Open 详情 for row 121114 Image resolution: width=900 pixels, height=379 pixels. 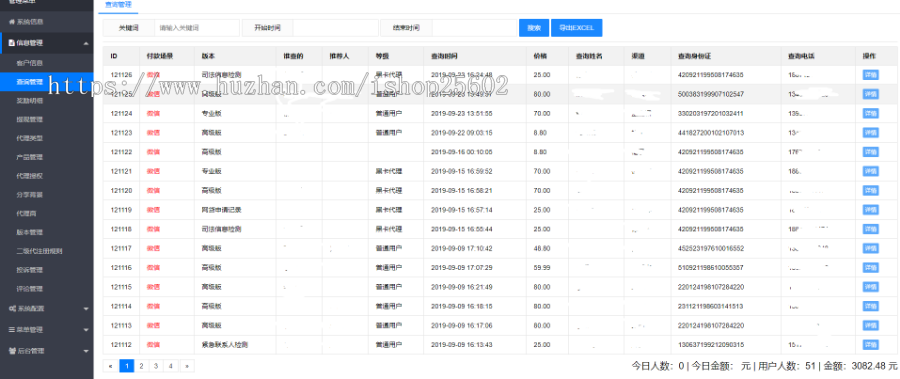coord(870,307)
